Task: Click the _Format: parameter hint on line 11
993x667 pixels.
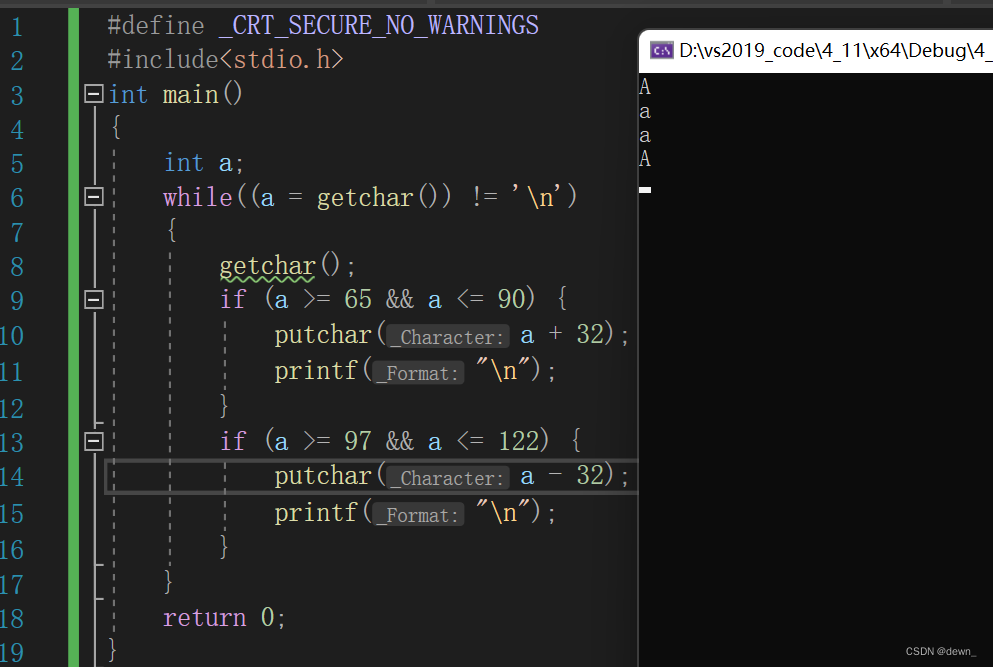Action: [417, 372]
